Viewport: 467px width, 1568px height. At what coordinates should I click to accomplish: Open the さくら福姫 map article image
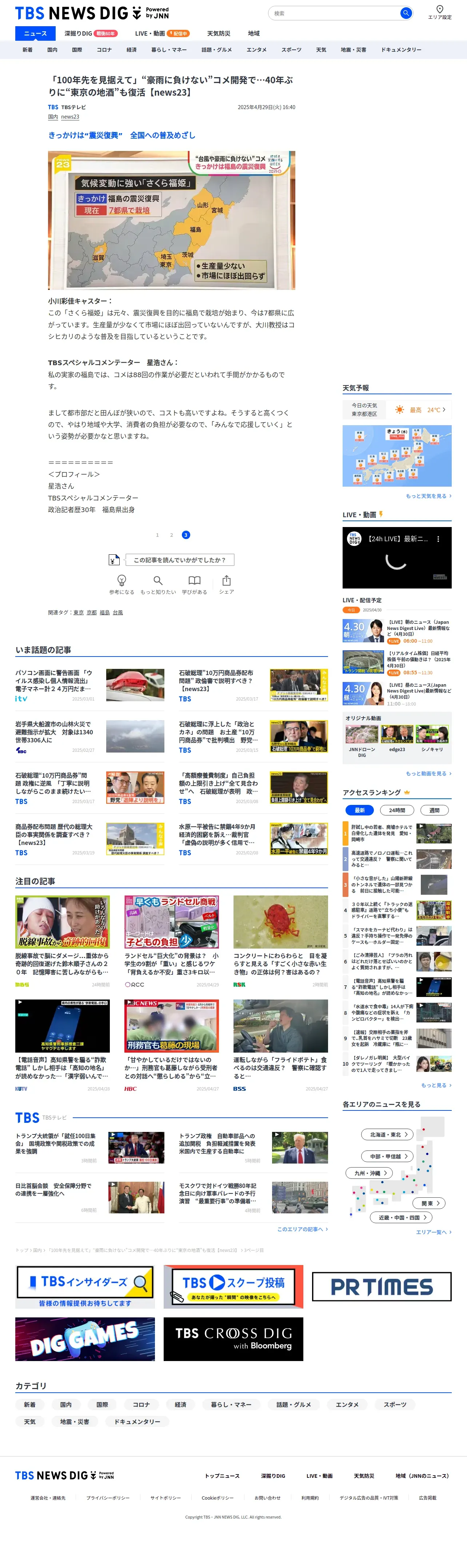tap(172, 220)
